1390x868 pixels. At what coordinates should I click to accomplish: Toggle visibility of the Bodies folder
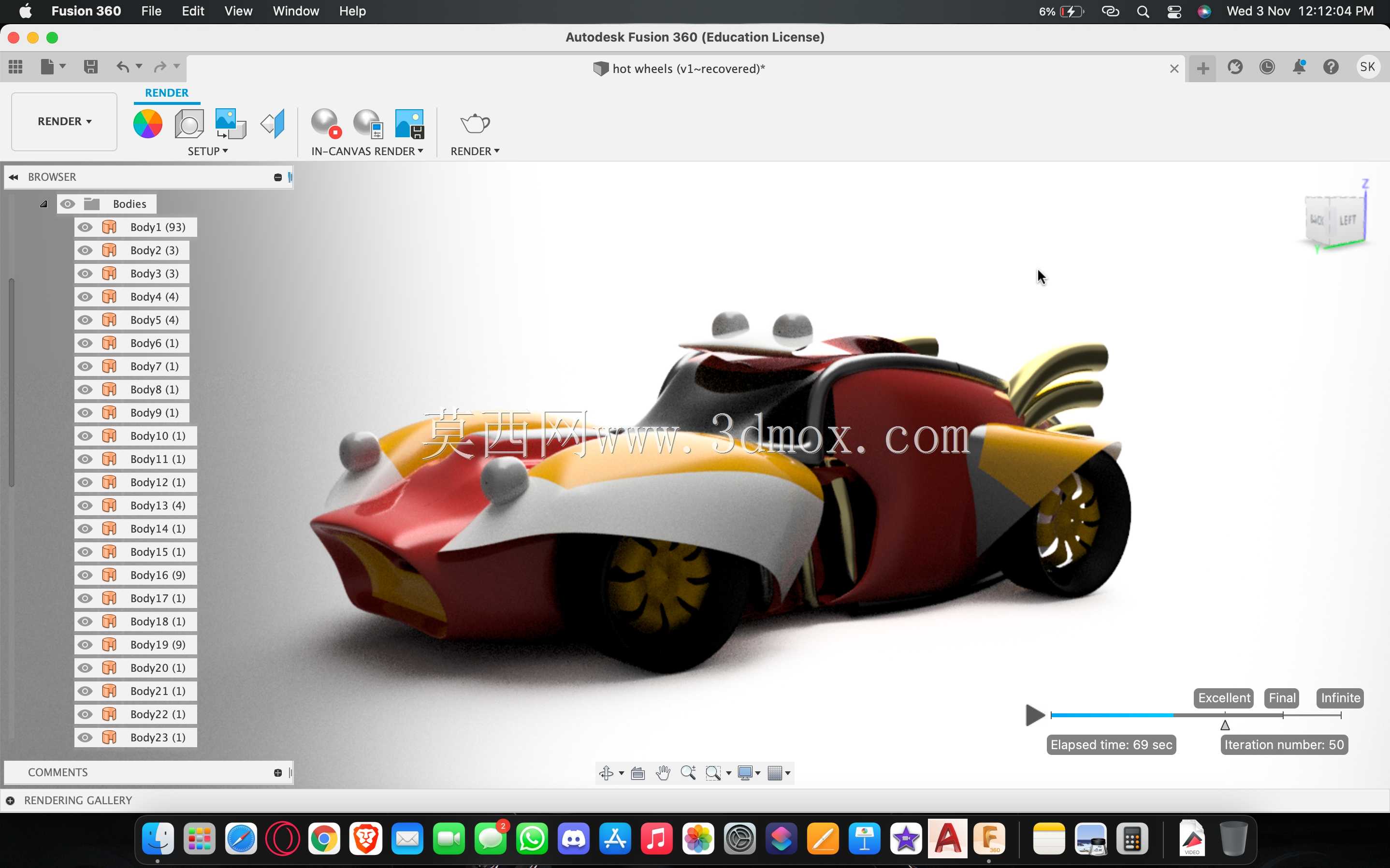pyautogui.click(x=67, y=204)
